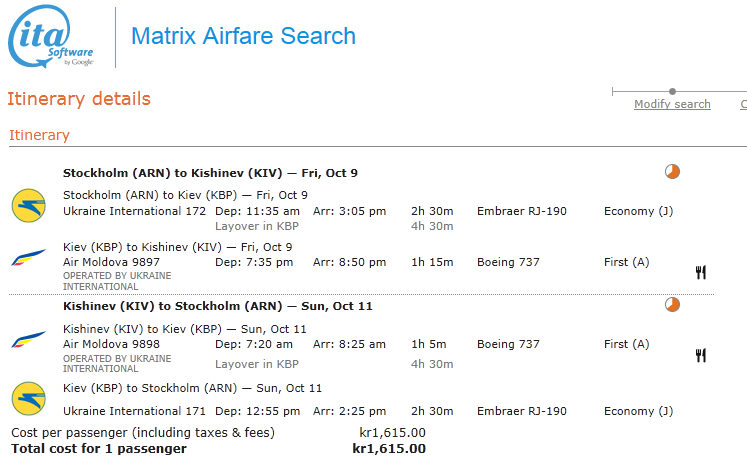Click the Economy (J) class on flight 172

[x=638, y=211]
